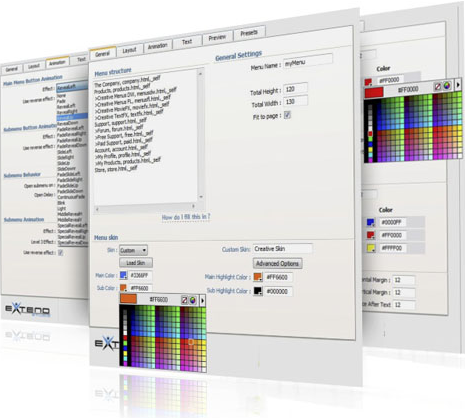Click the Advanced Options button

(277, 264)
